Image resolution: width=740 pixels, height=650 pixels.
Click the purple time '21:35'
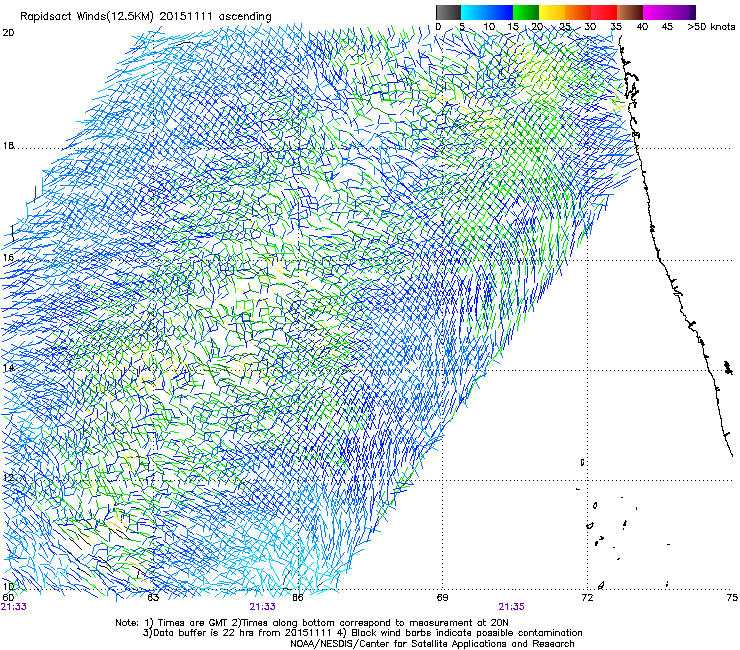point(511,607)
